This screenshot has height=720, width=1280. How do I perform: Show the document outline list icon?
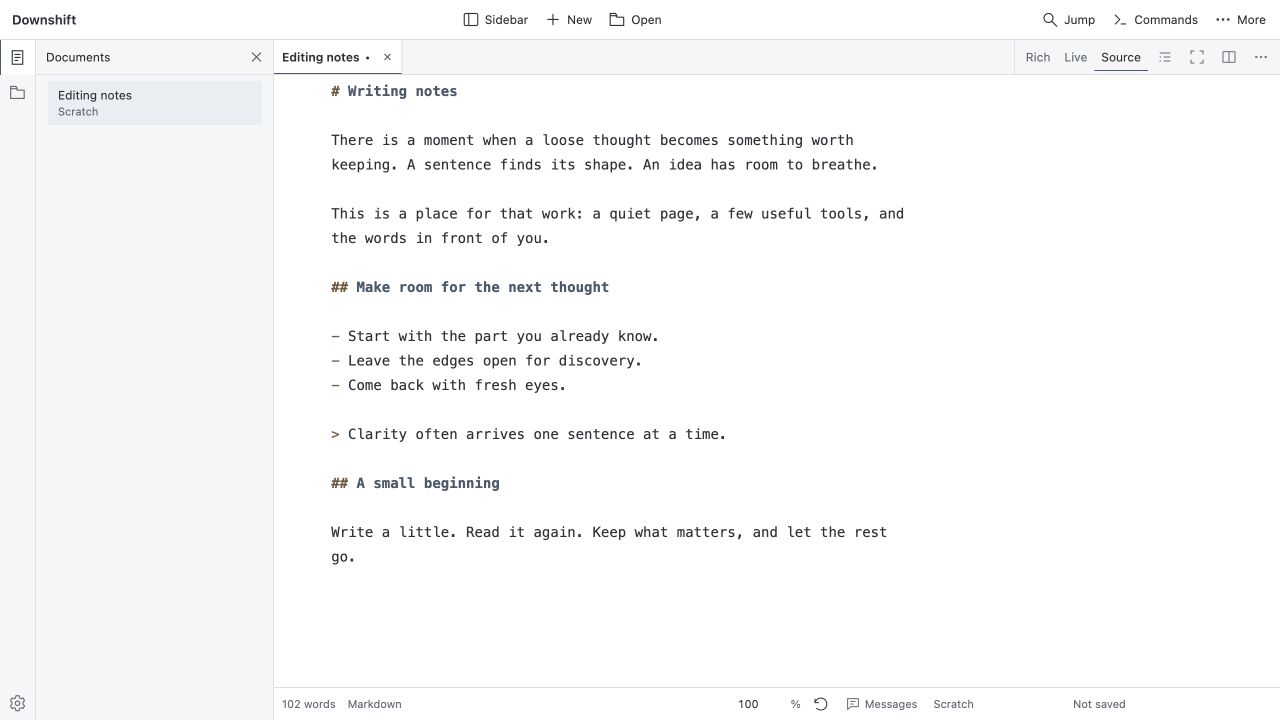(1165, 57)
